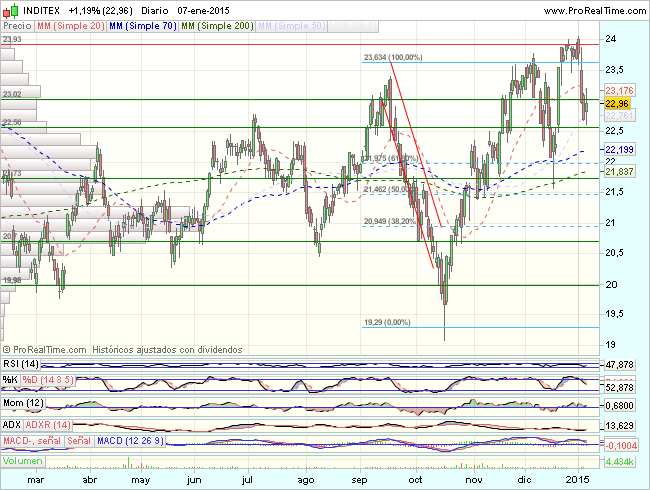Click the ADX indicator label

13,424
